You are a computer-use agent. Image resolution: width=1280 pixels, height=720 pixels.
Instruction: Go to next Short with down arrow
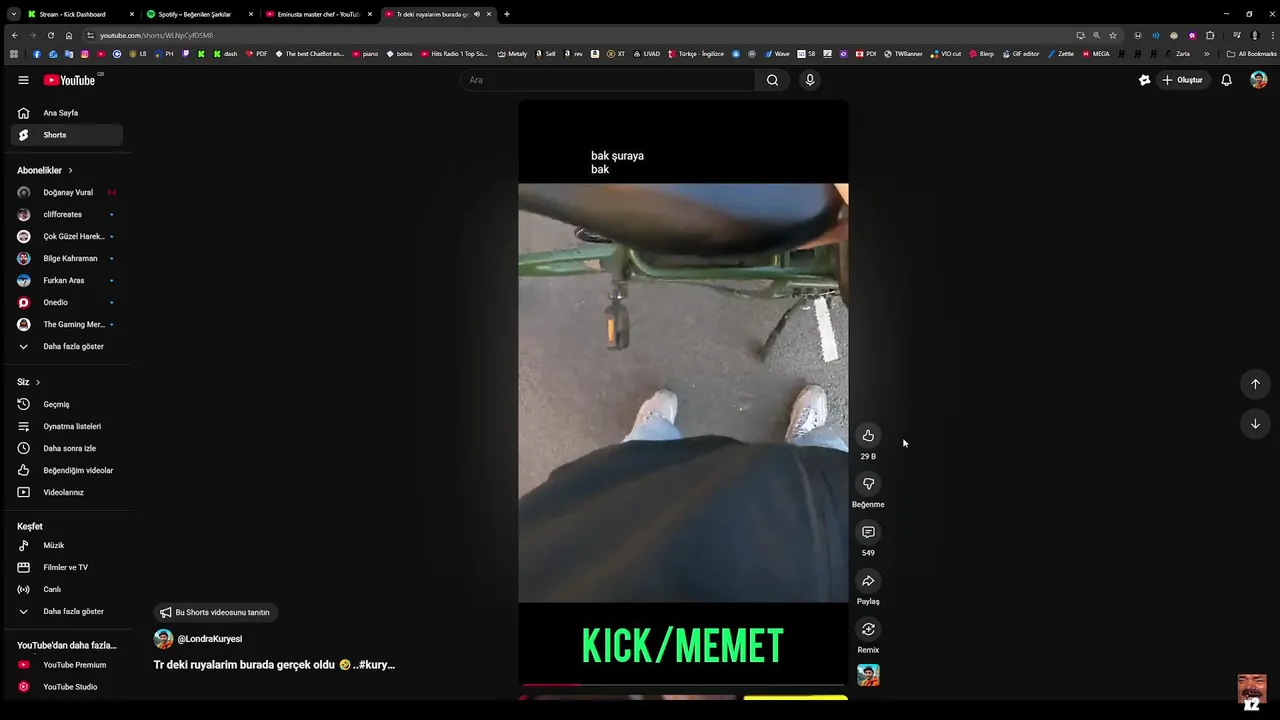click(x=1255, y=423)
